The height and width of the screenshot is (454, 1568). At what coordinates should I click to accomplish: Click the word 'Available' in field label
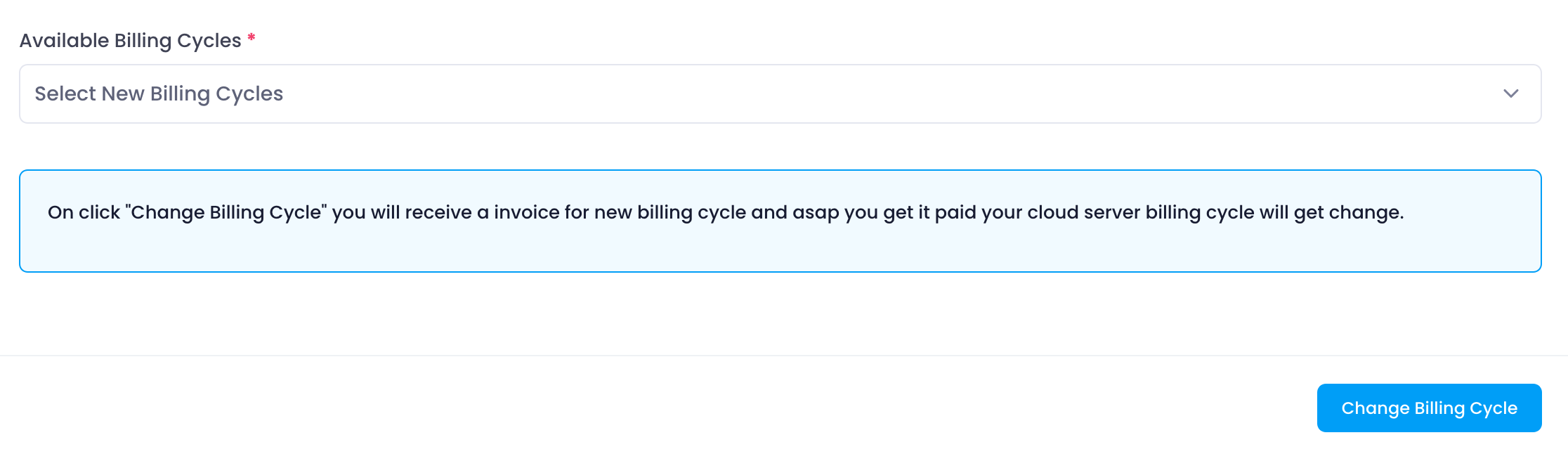64,41
